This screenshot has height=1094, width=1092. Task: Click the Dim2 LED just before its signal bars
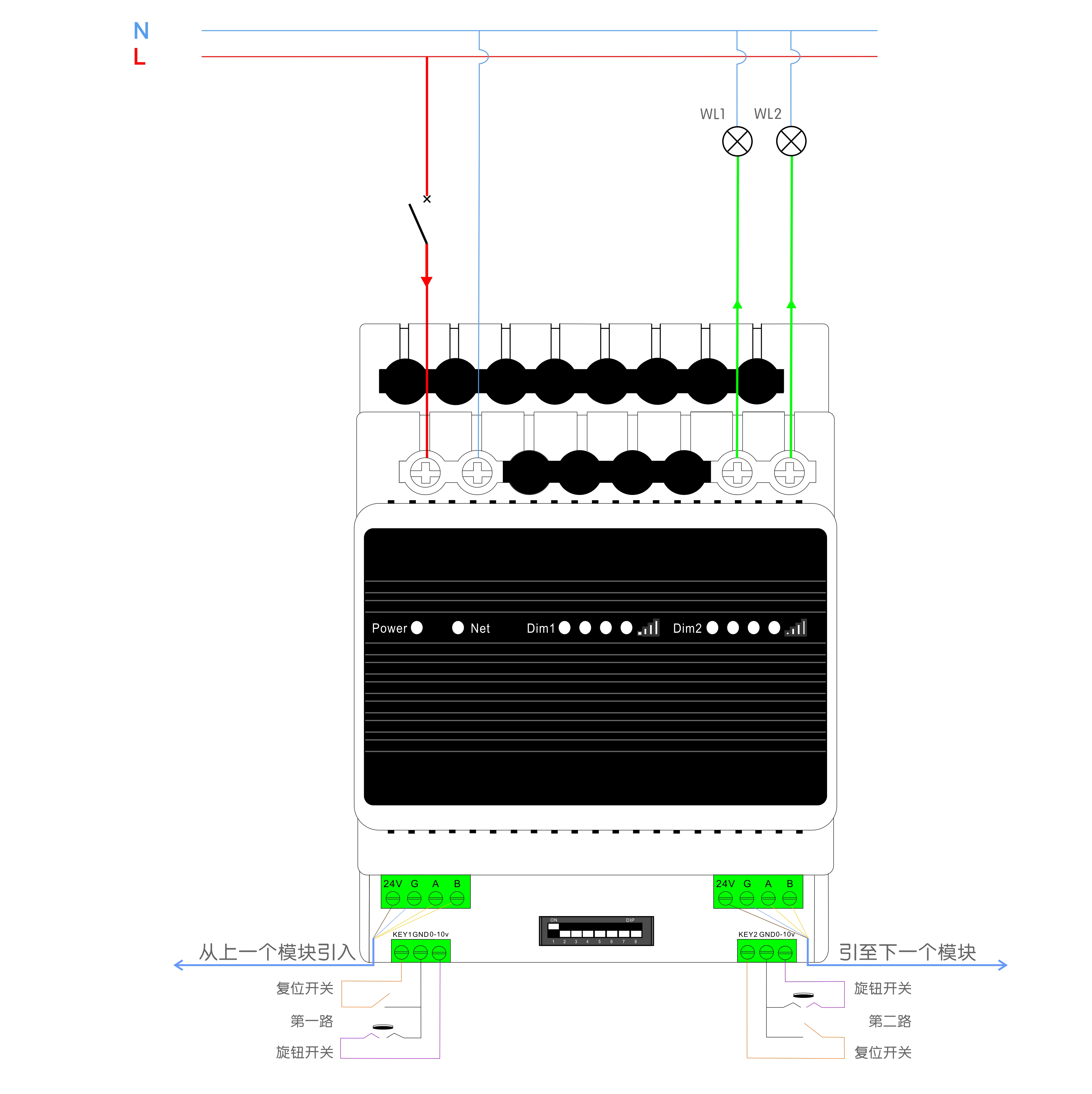pos(774,627)
